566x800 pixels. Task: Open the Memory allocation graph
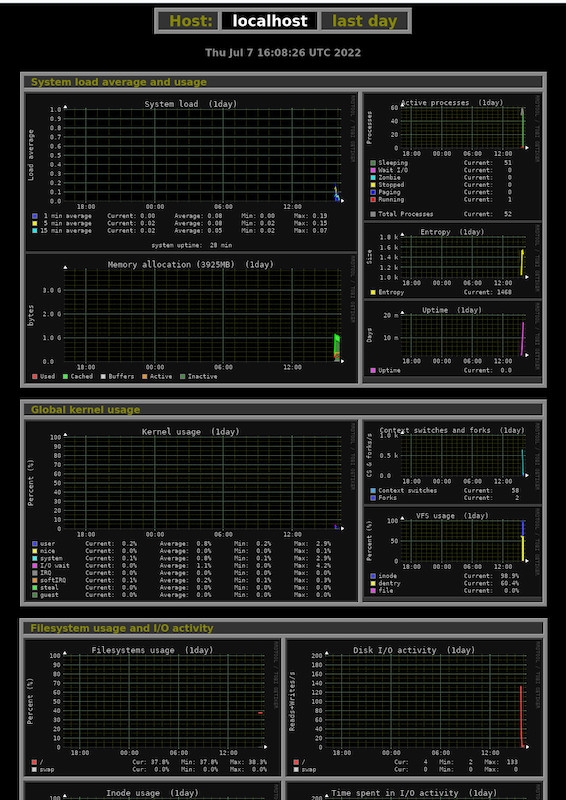coord(191,318)
